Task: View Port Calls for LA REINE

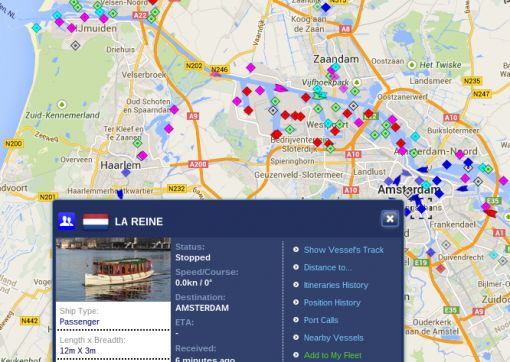Action: [x=321, y=320]
